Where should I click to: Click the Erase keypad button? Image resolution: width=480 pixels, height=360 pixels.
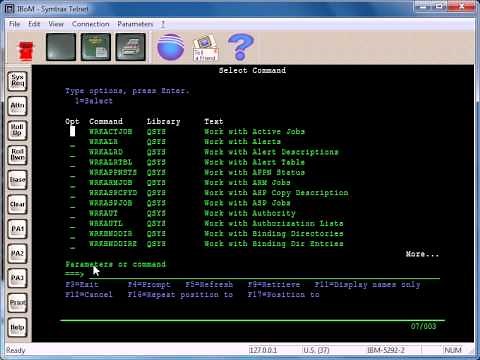[17, 180]
